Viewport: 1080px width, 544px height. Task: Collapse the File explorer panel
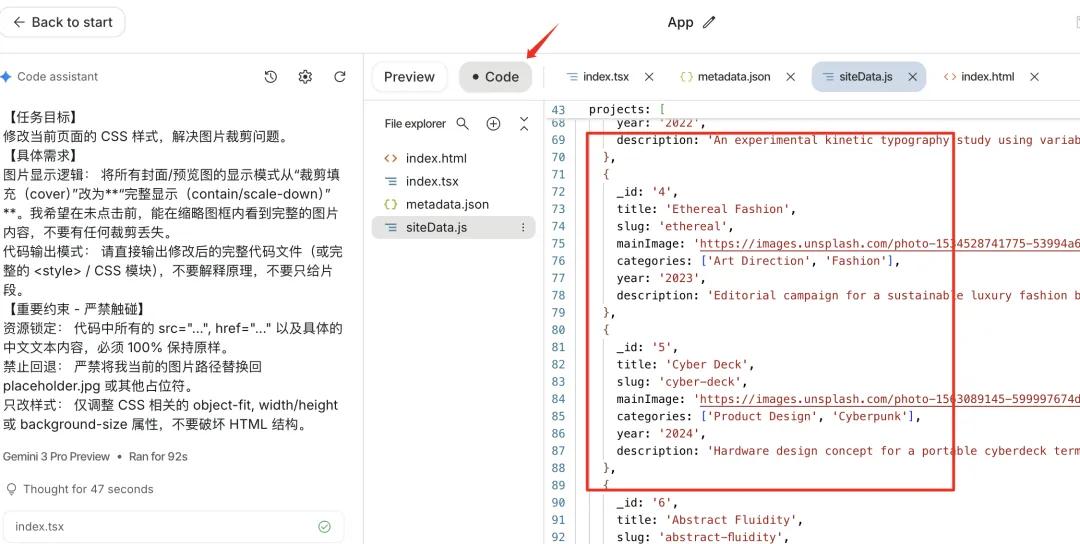(x=524, y=124)
